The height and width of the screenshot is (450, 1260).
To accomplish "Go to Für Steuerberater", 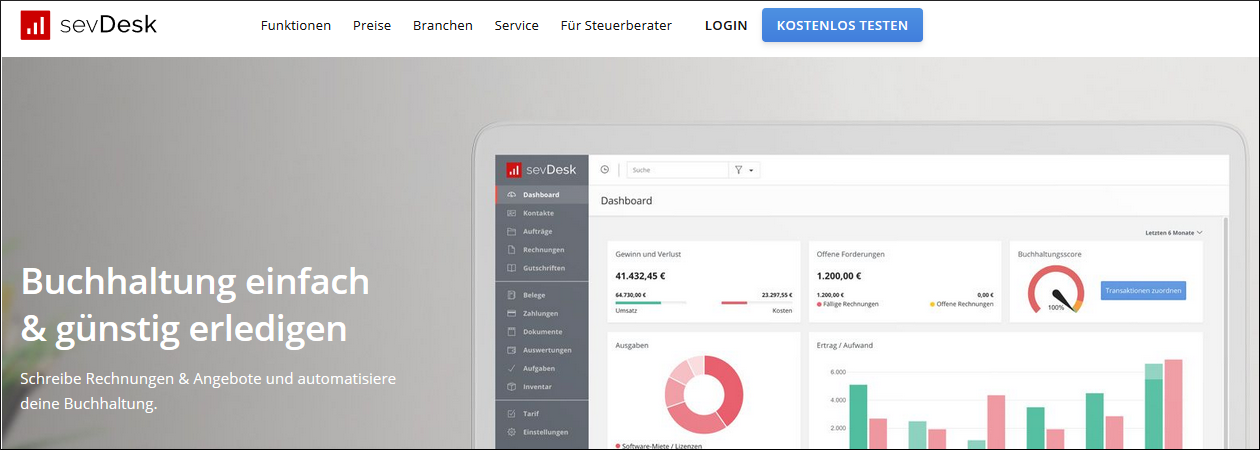I will pos(616,25).
